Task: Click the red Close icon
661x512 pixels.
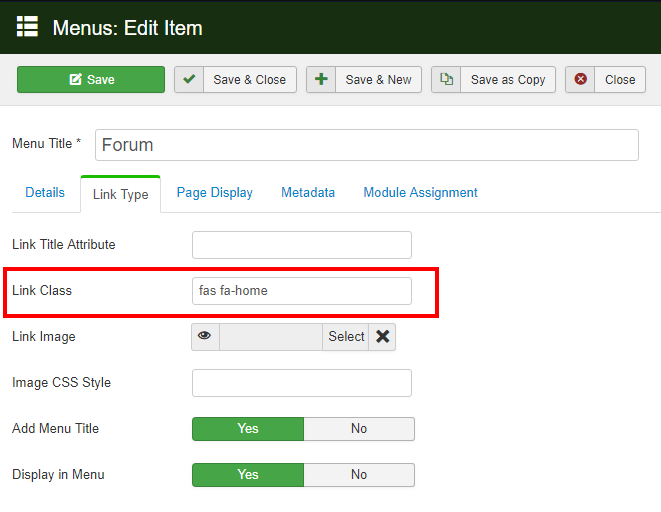Action: pyautogui.click(x=581, y=80)
